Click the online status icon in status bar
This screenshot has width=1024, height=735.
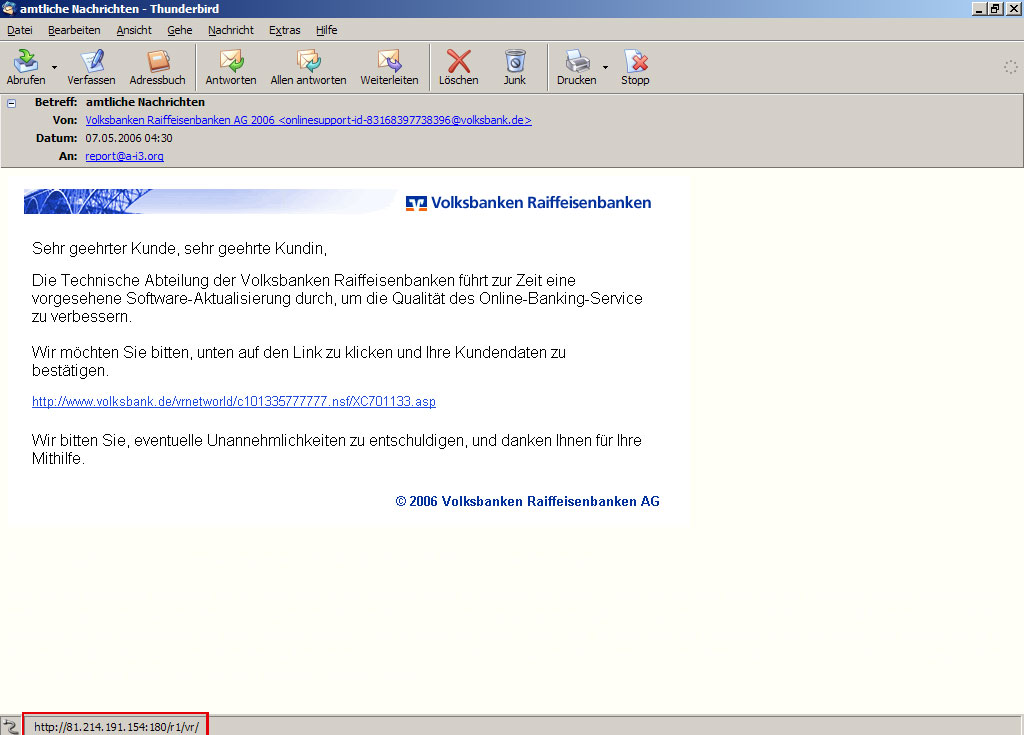tap(10, 727)
